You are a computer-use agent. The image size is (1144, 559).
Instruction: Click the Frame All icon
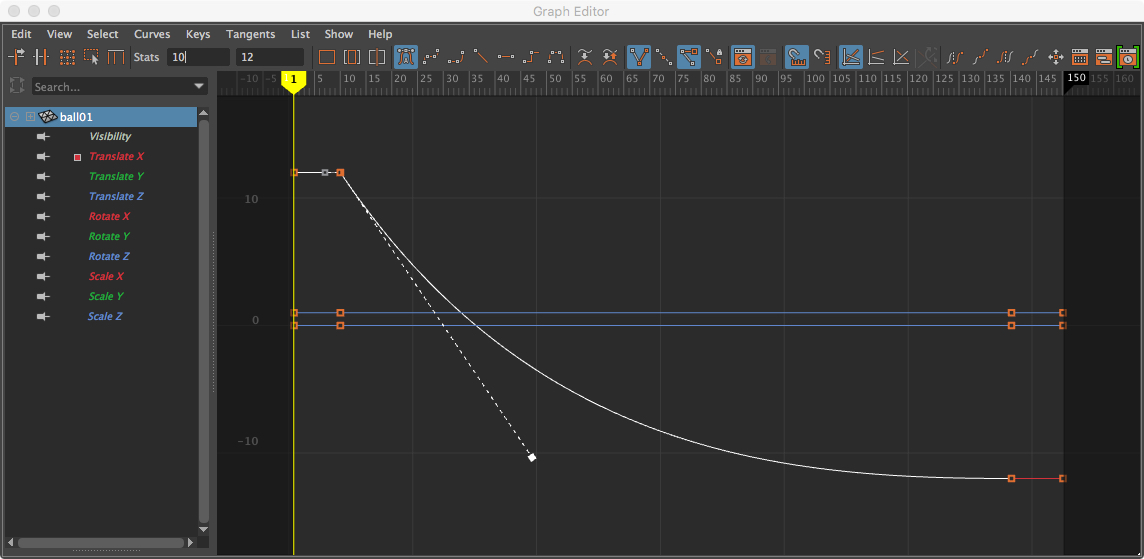327,57
